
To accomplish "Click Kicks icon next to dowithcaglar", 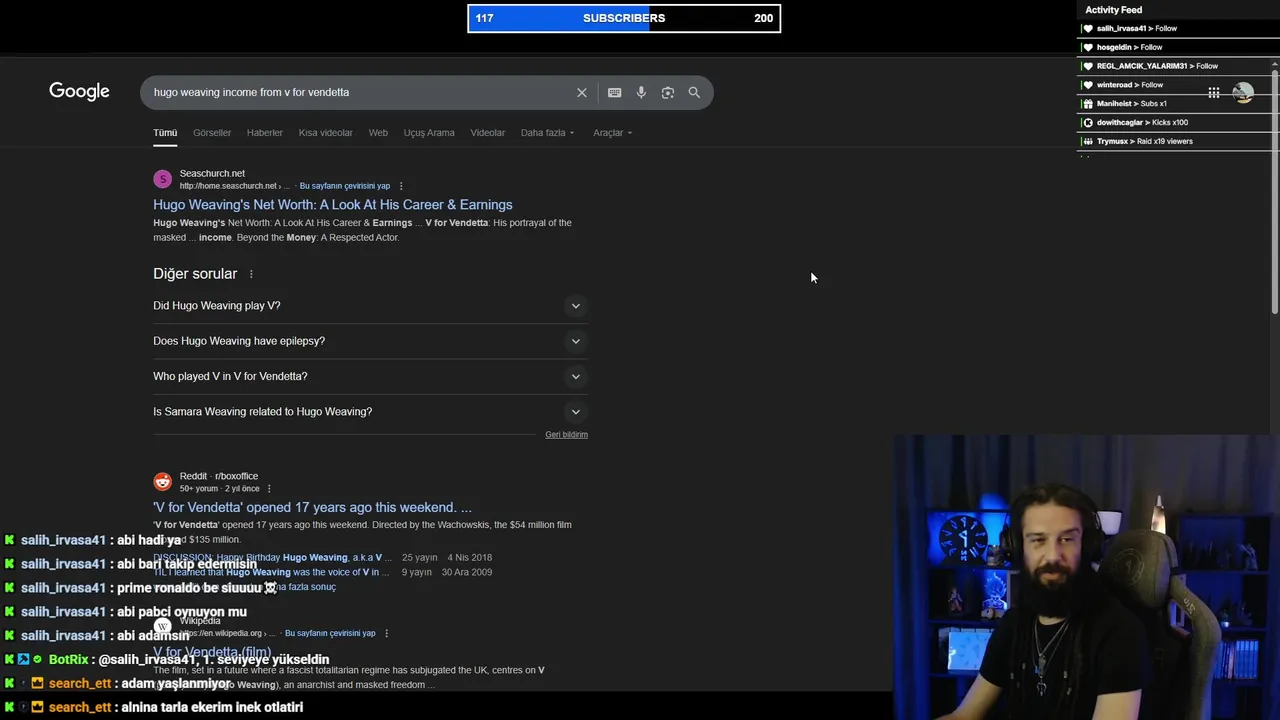I will [1088, 123].
